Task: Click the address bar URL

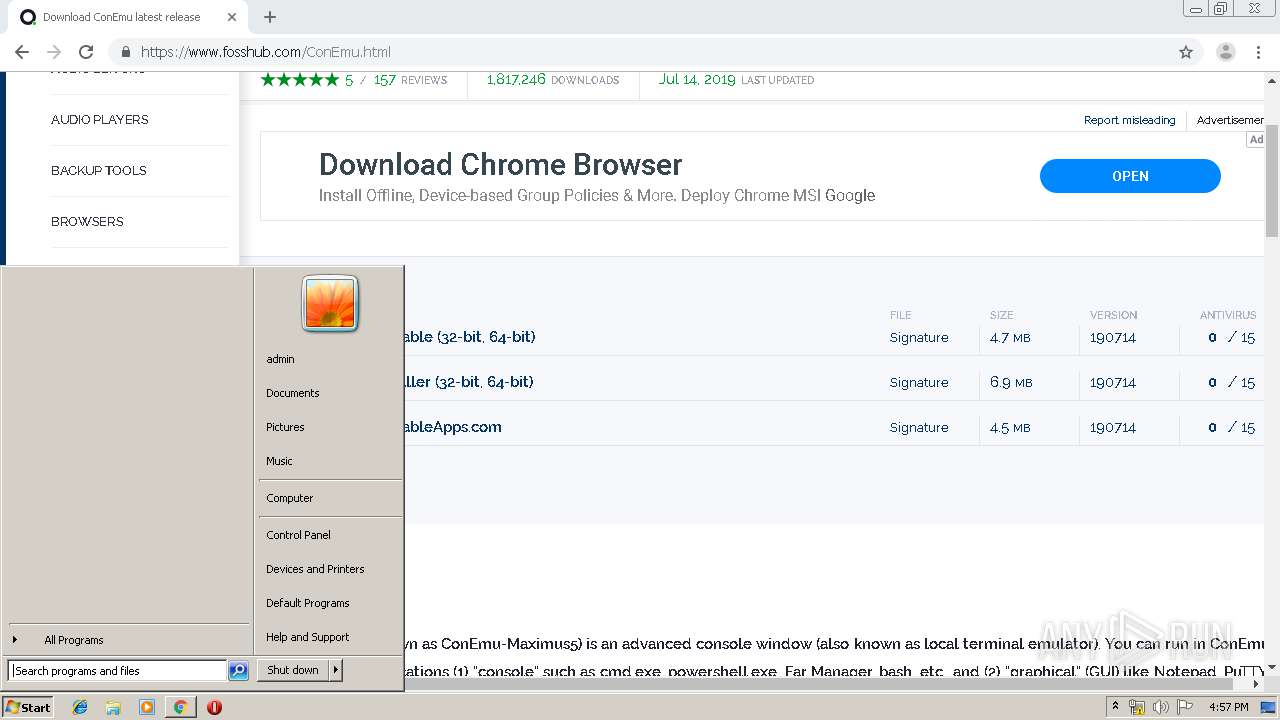Action: (x=266, y=52)
